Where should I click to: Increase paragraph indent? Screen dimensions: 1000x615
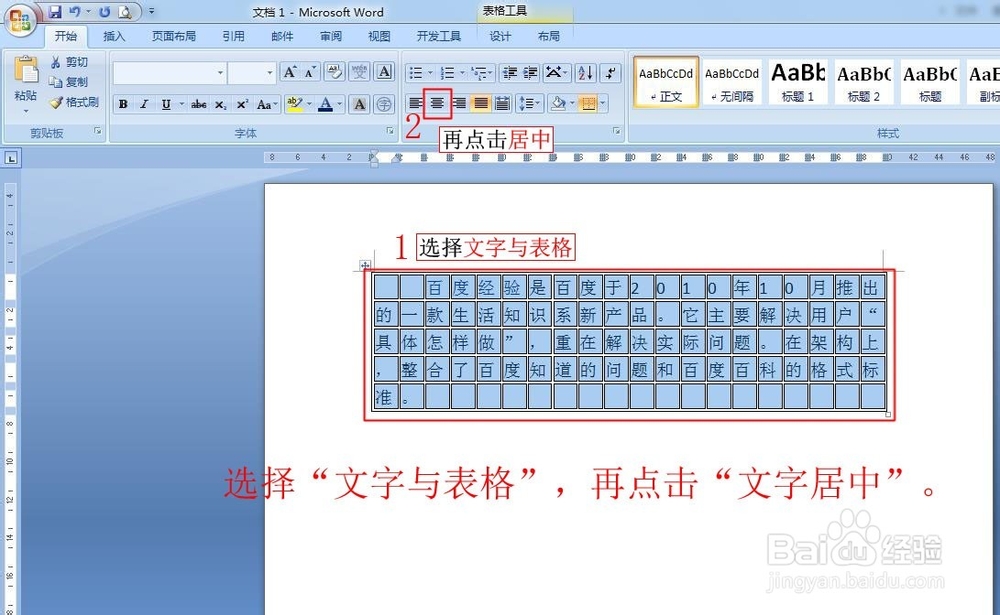point(531,73)
